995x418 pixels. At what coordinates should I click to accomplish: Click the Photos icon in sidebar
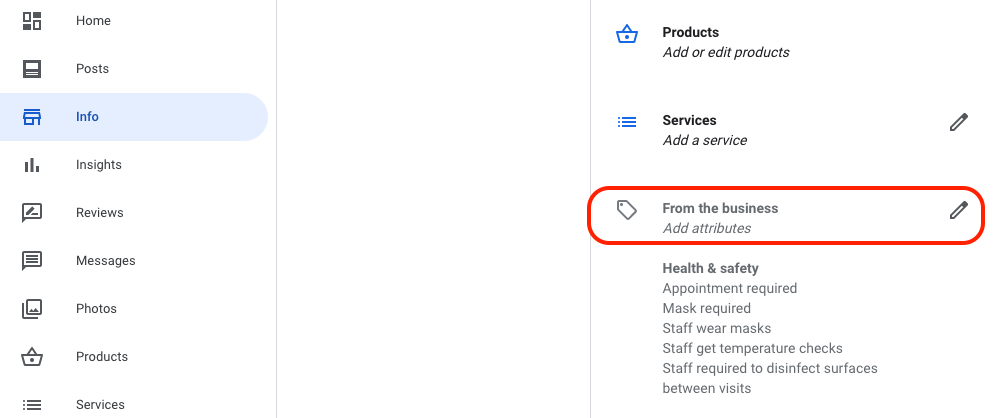(32, 309)
